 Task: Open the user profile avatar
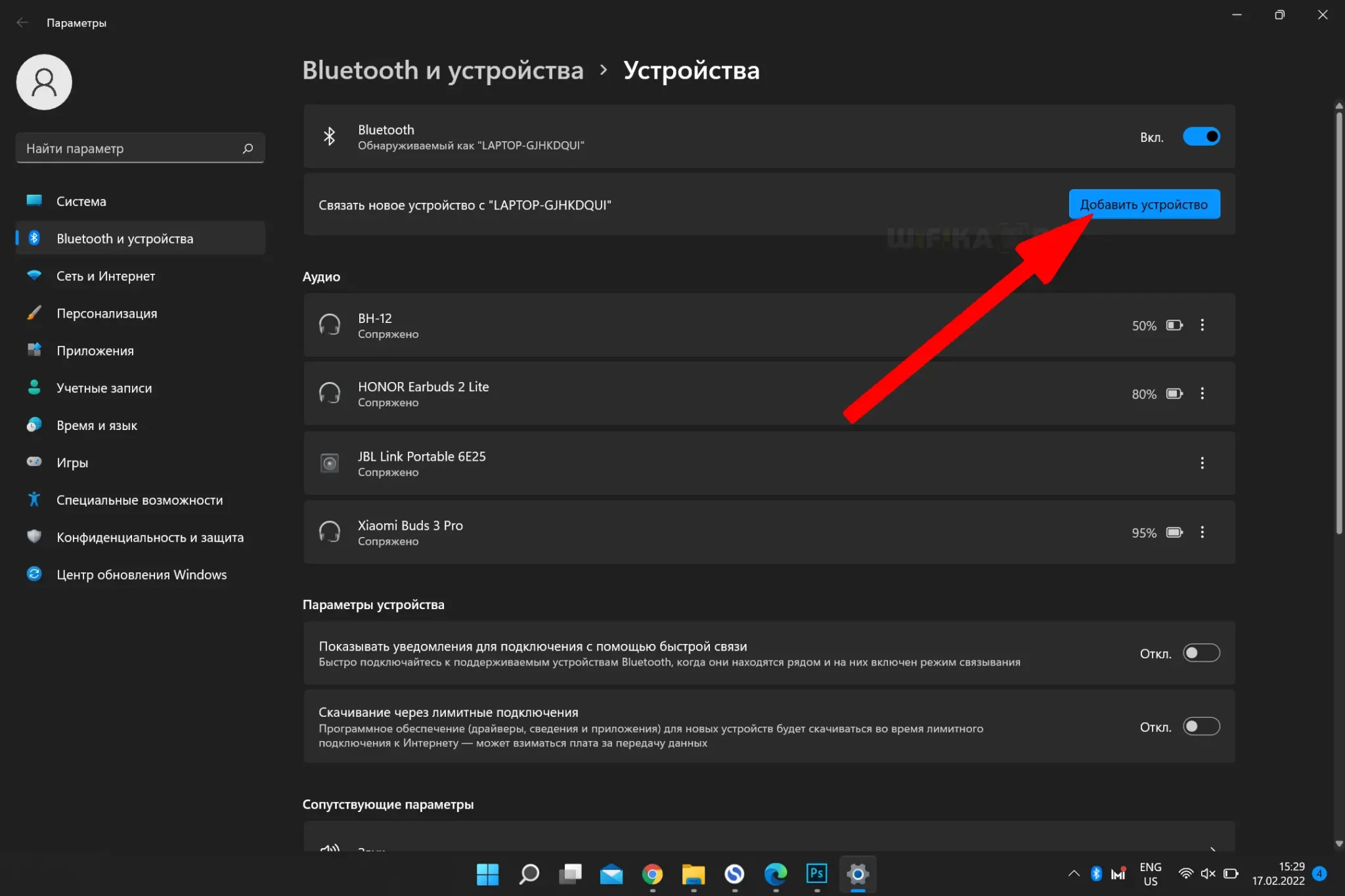pyautogui.click(x=44, y=82)
